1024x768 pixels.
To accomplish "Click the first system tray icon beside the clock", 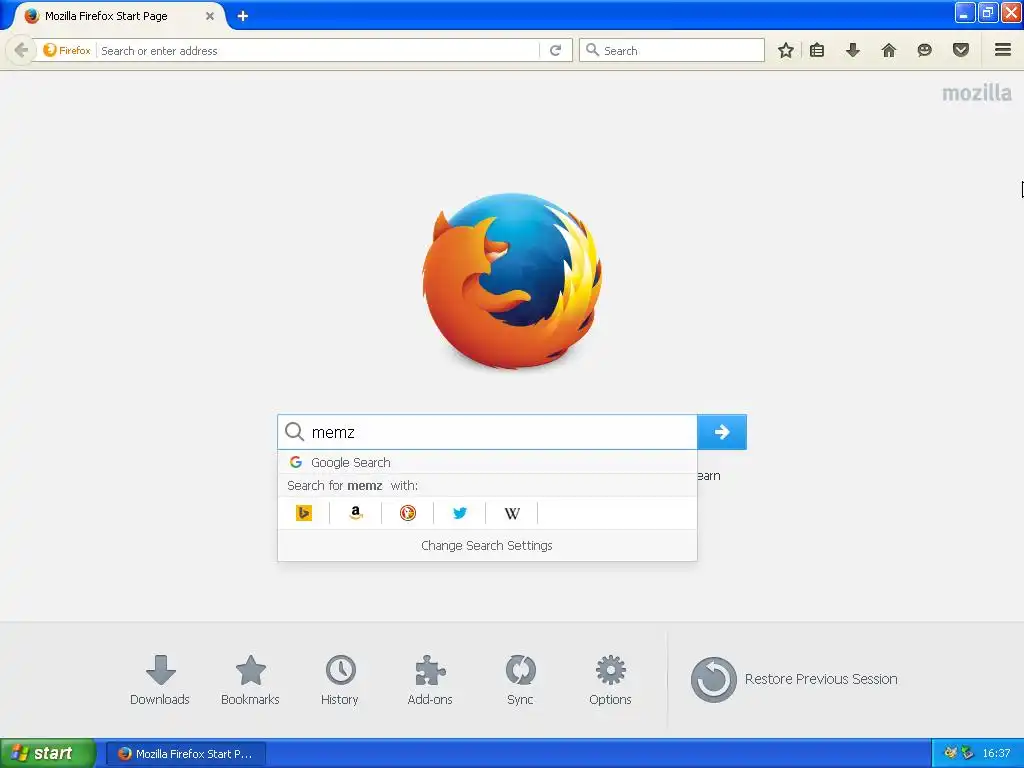I will pos(950,753).
